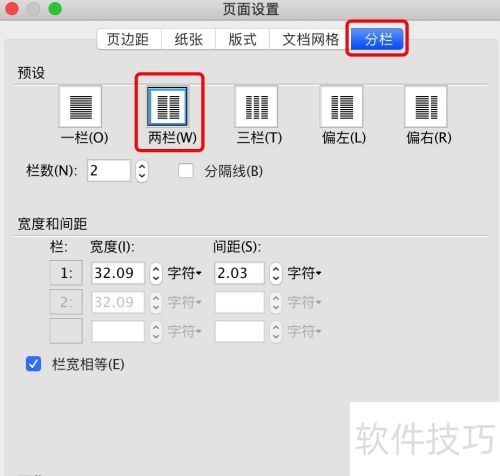Click the 一栏(O) label

[x=85, y=138]
